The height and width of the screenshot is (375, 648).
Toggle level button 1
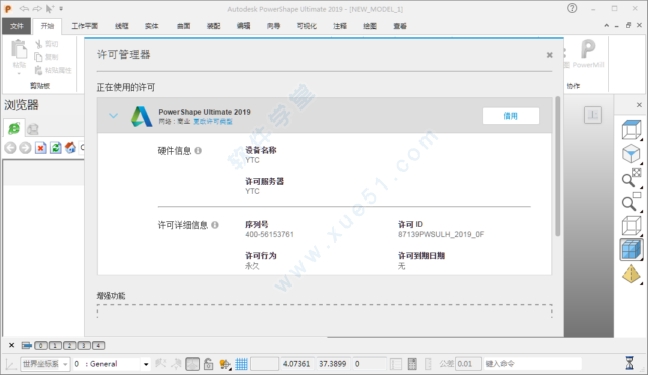pos(55,345)
